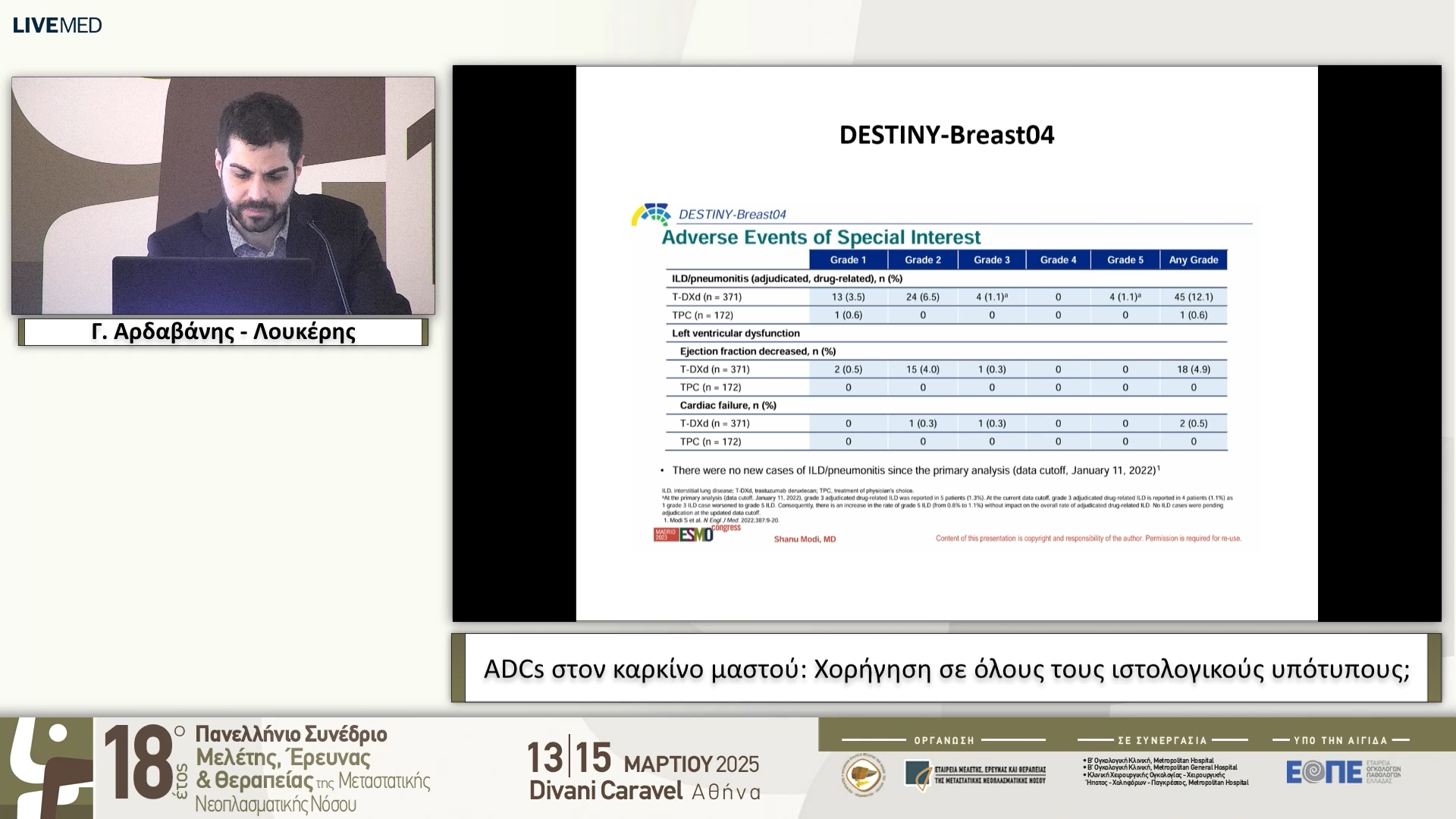Click the Divani Caravel Αθήνα venue text
The height and width of the screenshot is (819, 1456).
click(645, 791)
